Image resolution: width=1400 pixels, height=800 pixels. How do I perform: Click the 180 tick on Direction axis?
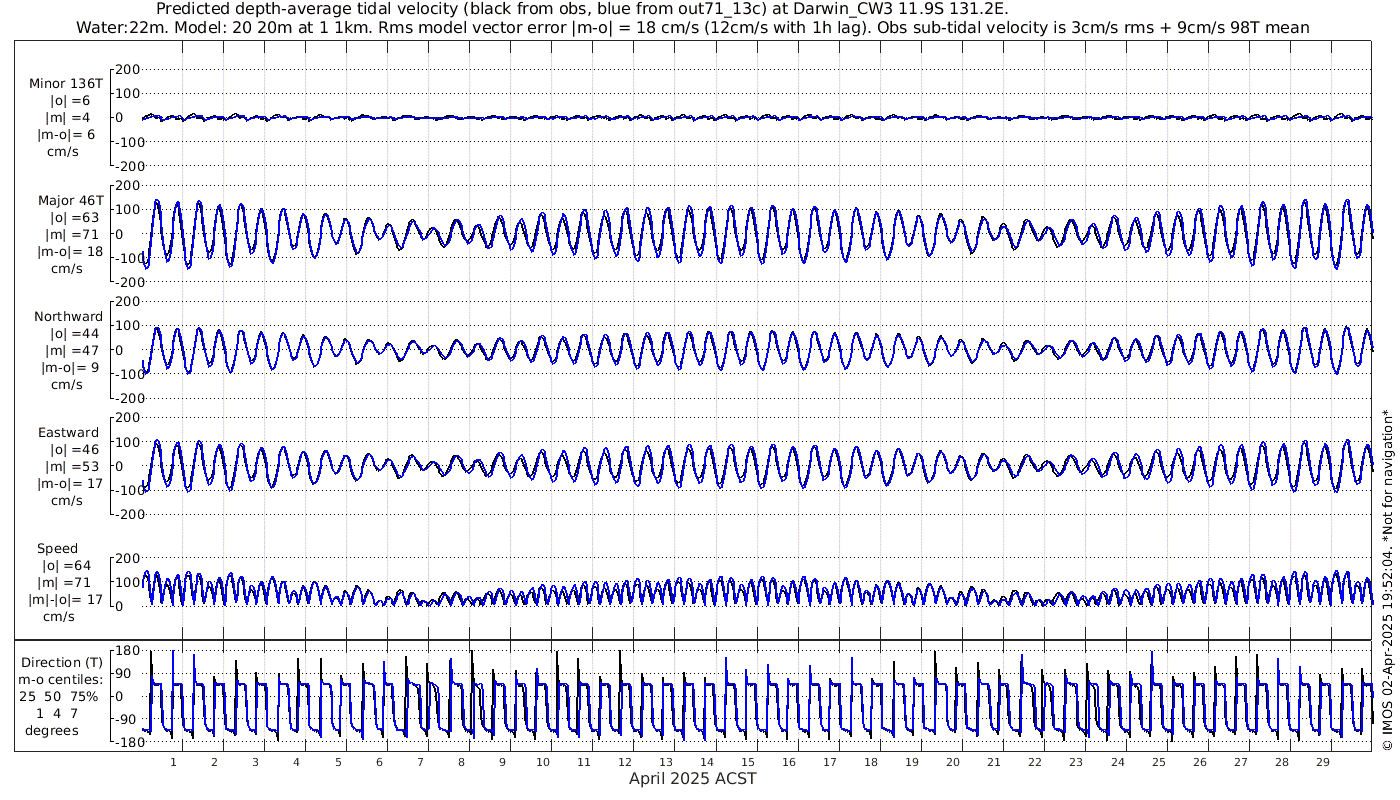click(126, 651)
